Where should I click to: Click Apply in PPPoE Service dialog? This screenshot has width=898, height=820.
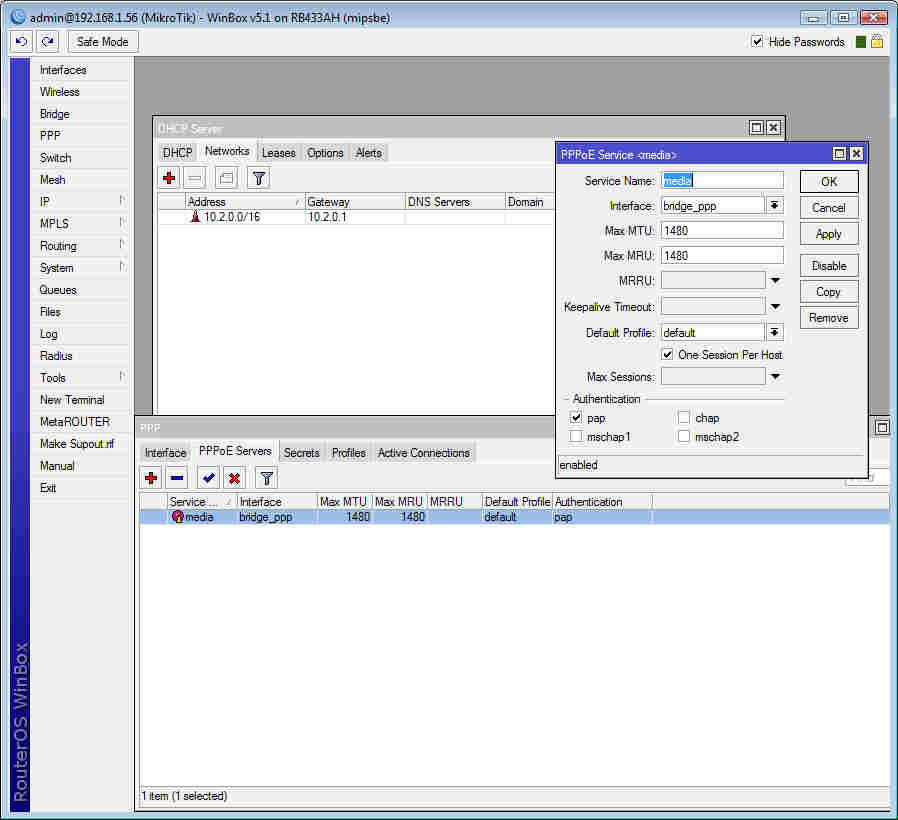point(829,234)
